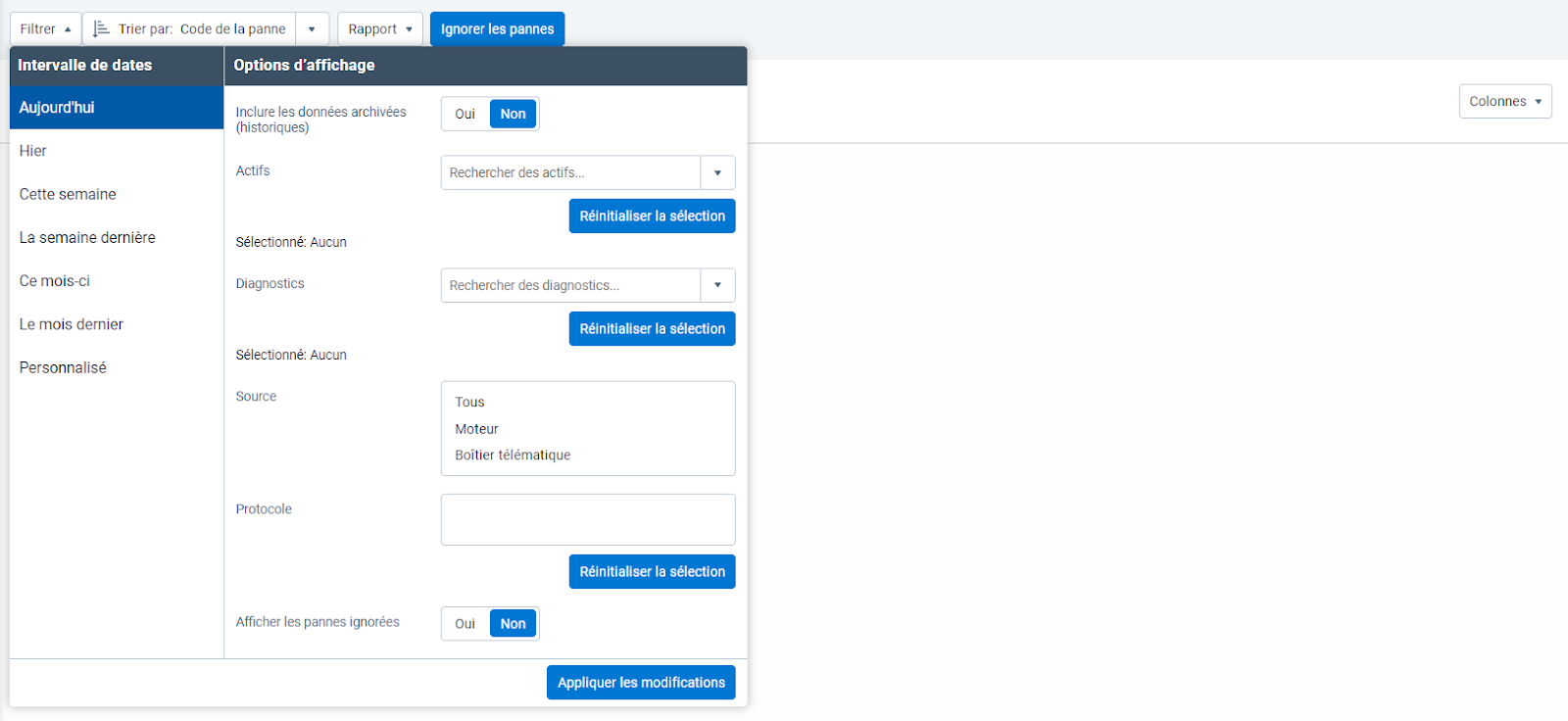The image size is (1568, 721).
Task: Select Tous in the Source list
Action: (x=588, y=402)
